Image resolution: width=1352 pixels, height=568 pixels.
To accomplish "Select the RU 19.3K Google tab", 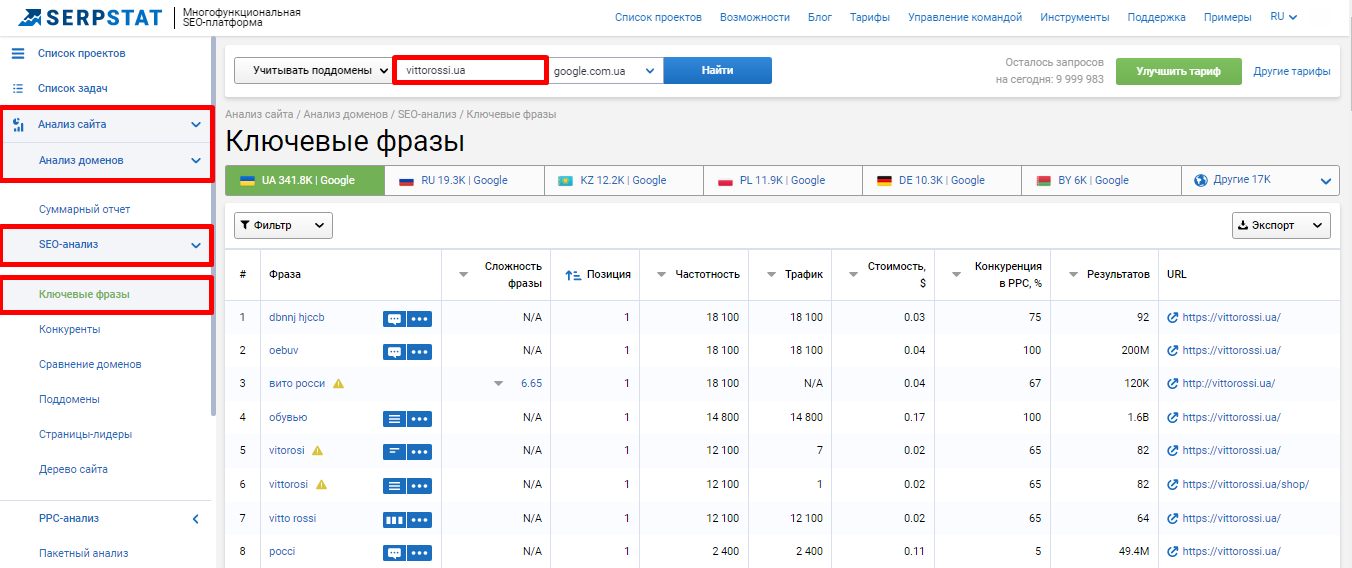I will coord(464,180).
